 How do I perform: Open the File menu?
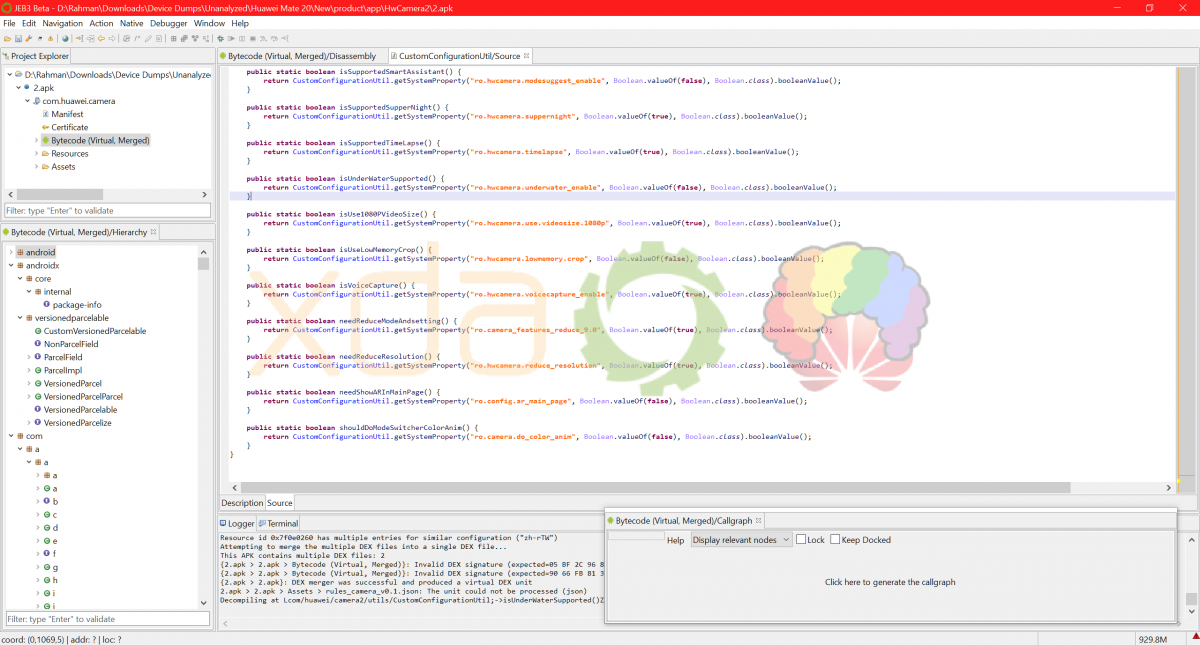tap(9, 23)
